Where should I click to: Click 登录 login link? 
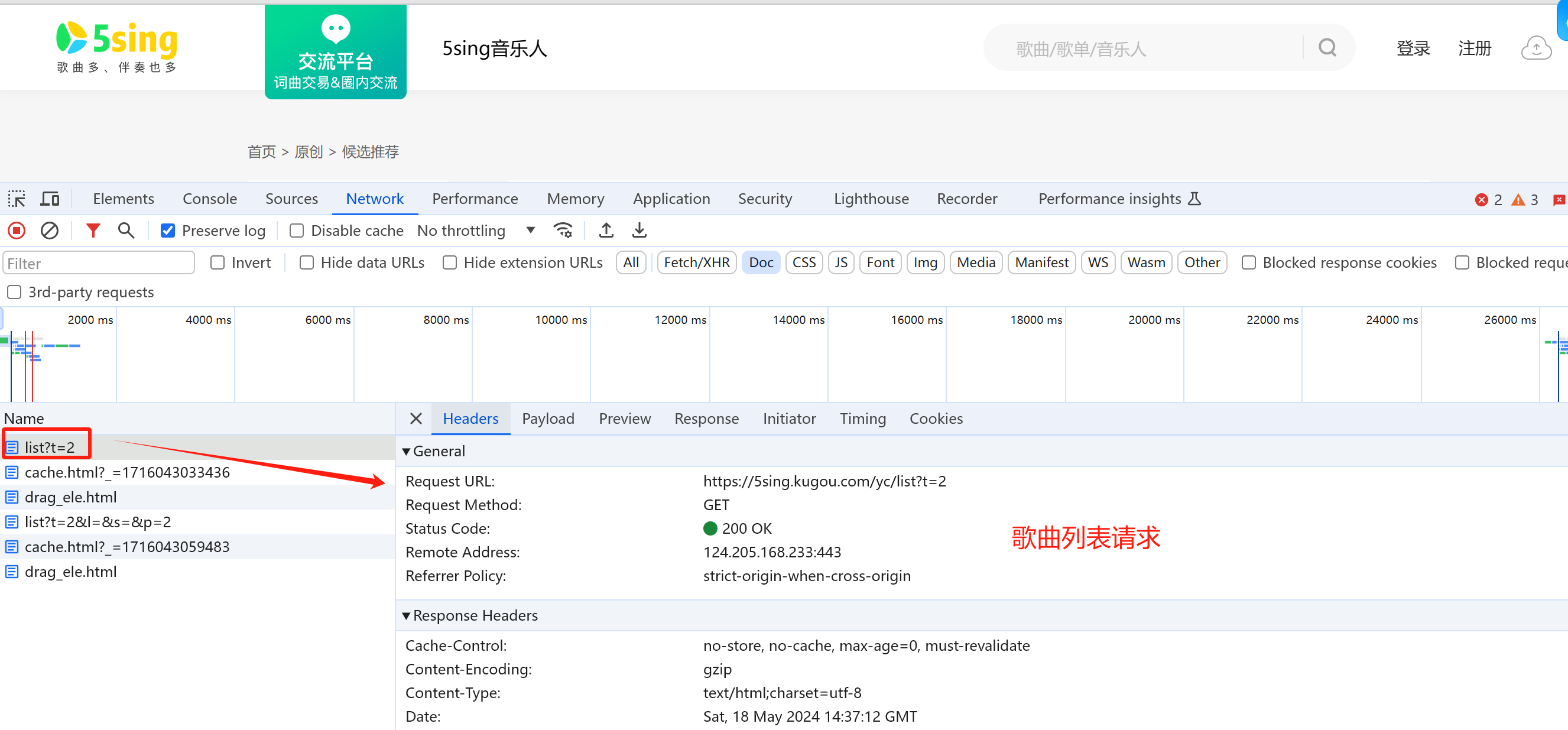coord(1413,48)
